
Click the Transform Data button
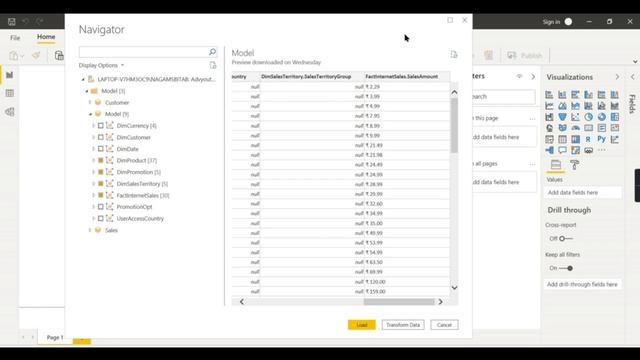pos(403,325)
